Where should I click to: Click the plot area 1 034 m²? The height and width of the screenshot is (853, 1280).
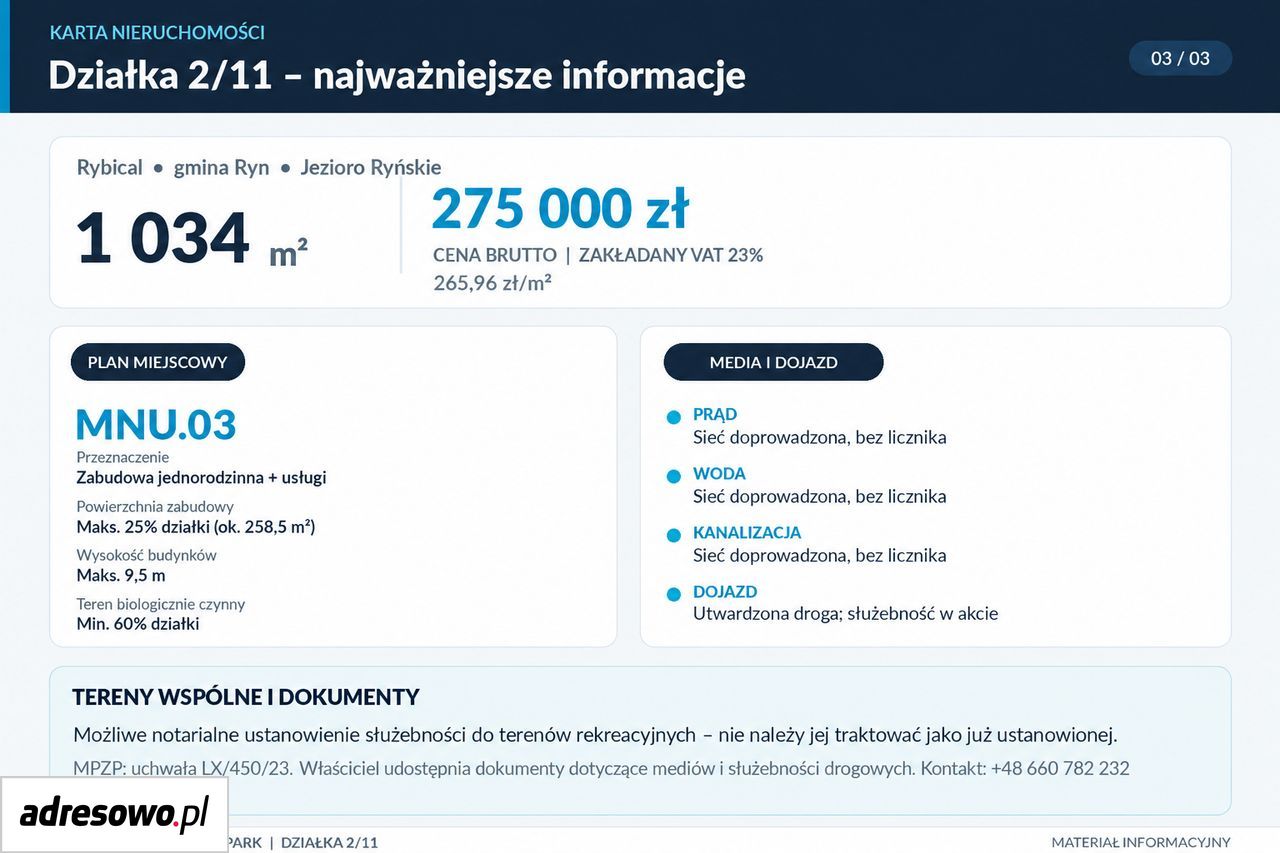(191, 240)
